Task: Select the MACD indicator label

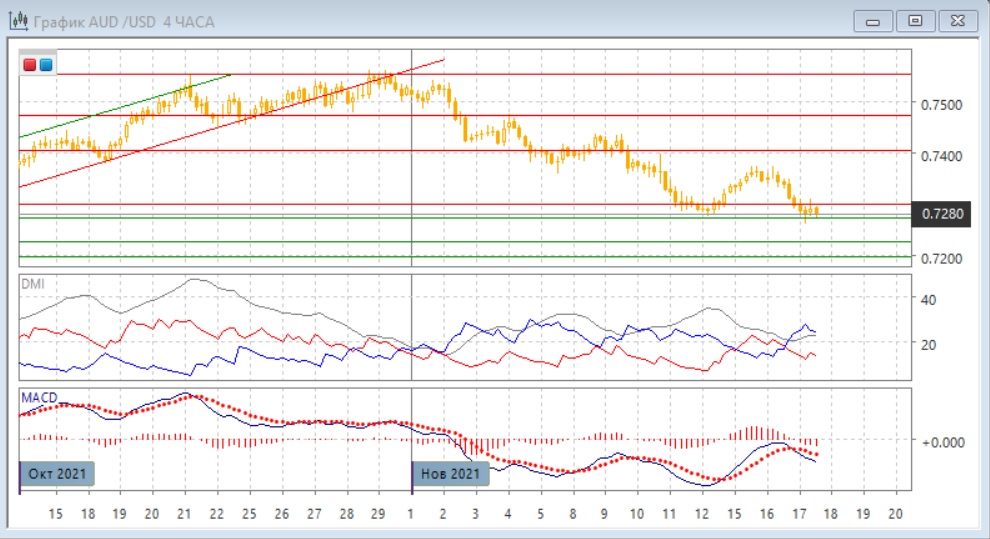Action: (38, 397)
